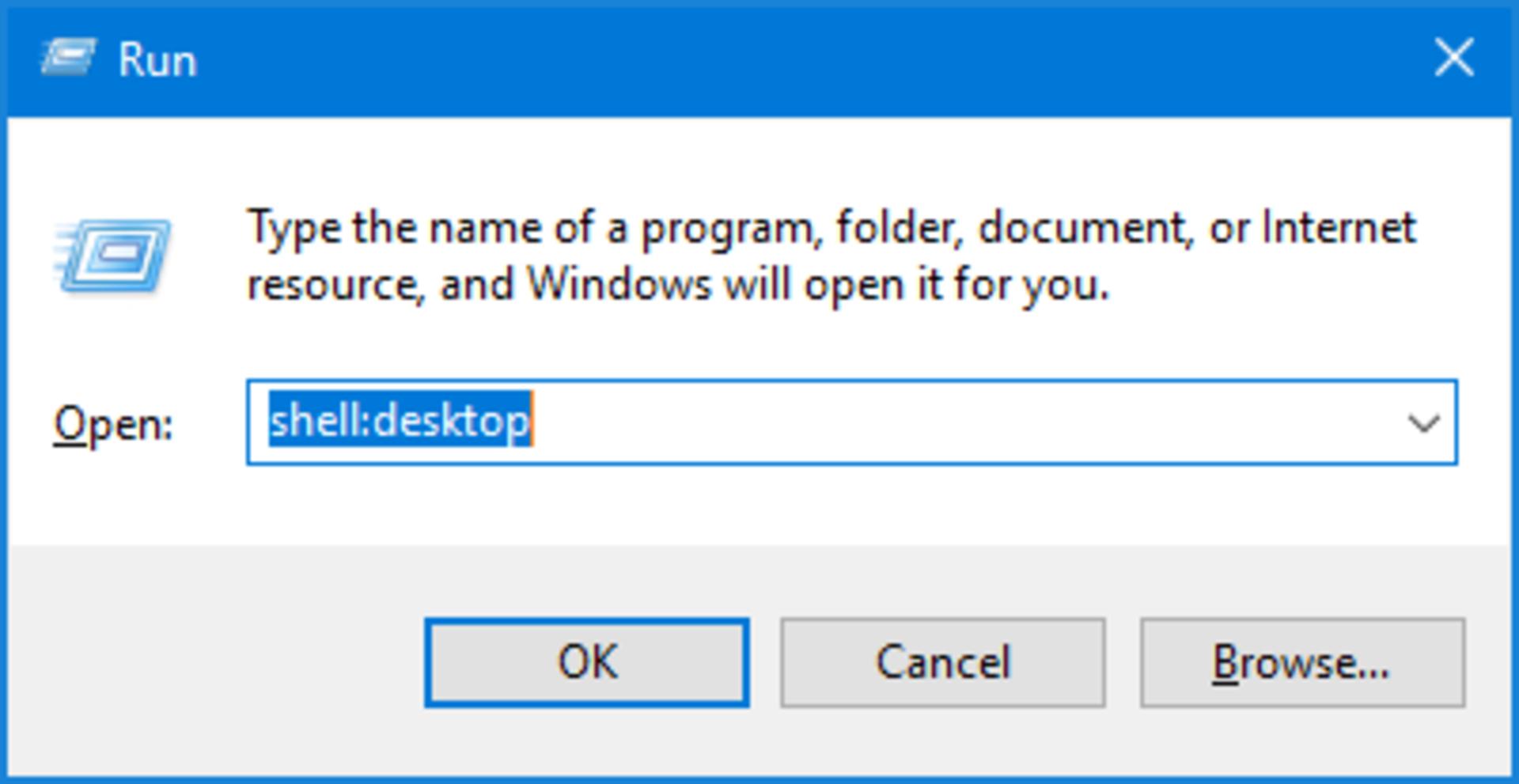Viewport: 1519px width, 784px height.
Task: Click the Open: label
Action: click(112, 424)
